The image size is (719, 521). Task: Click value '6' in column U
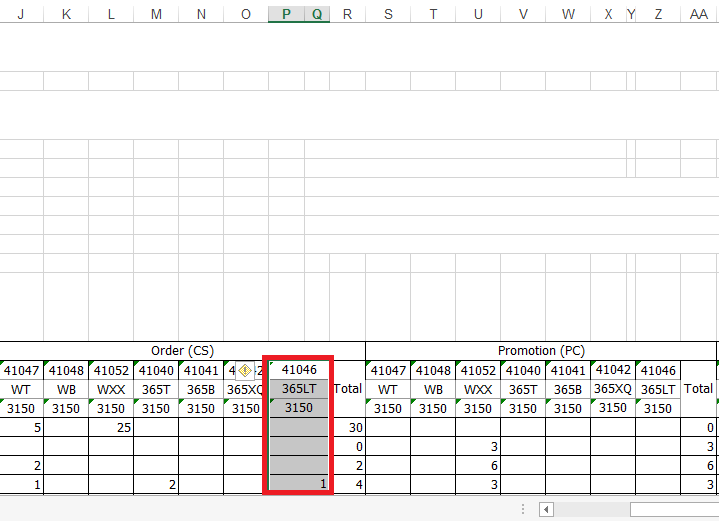point(478,466)
